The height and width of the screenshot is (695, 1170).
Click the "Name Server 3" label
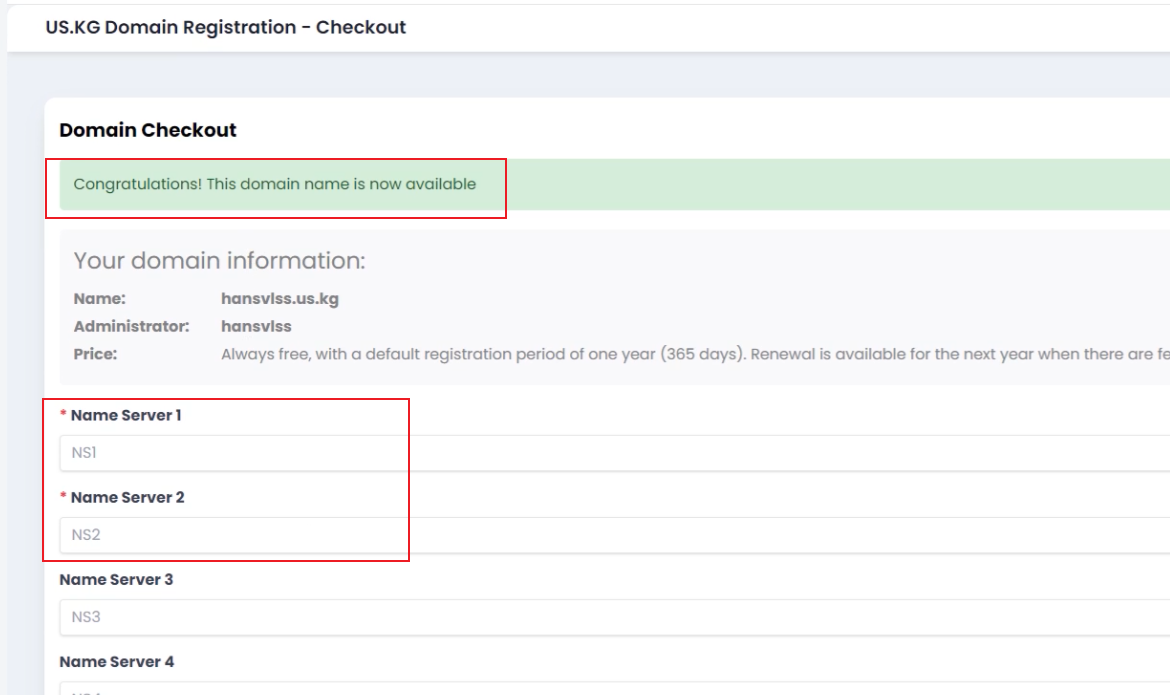coord(116,579)
